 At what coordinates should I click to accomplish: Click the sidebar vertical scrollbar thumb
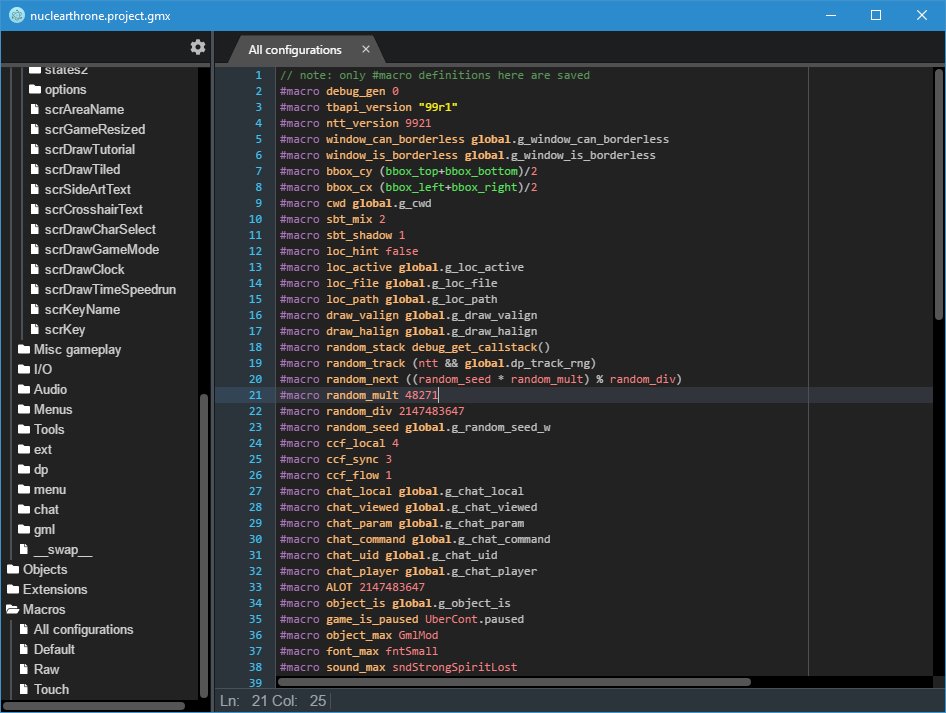click(204, 545)
